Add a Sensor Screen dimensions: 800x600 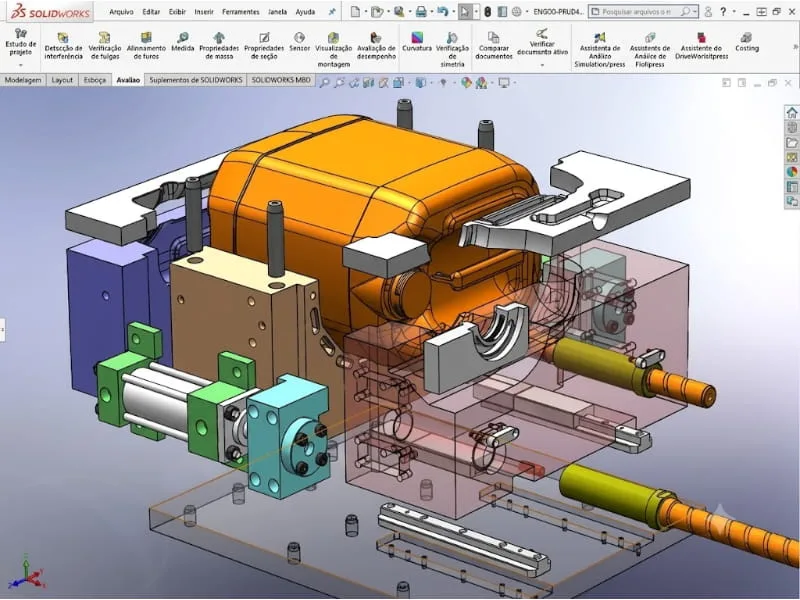(299, 42)
